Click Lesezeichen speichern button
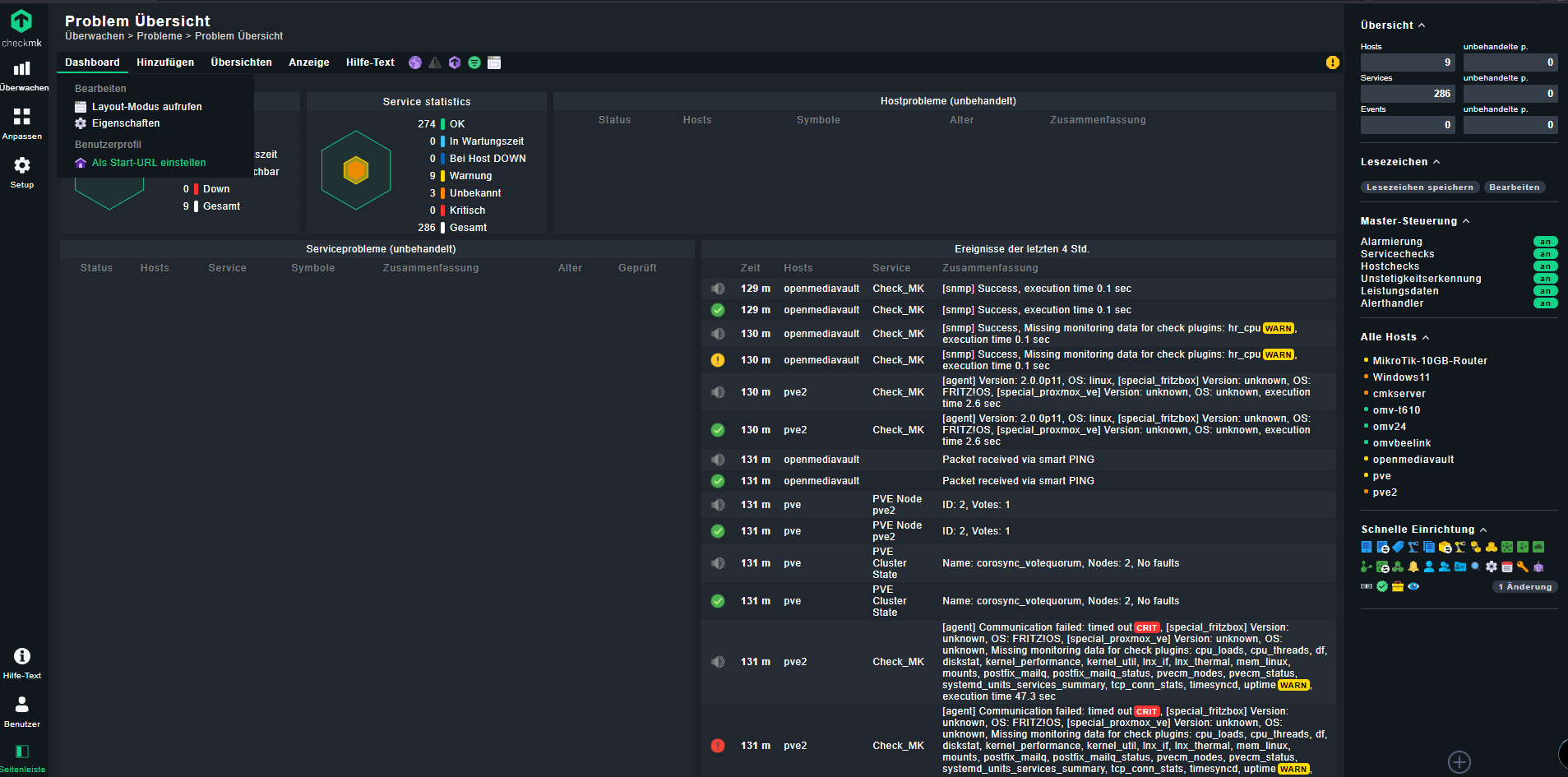Screen dimensions: 1568x777 [x=1420, y=187]
